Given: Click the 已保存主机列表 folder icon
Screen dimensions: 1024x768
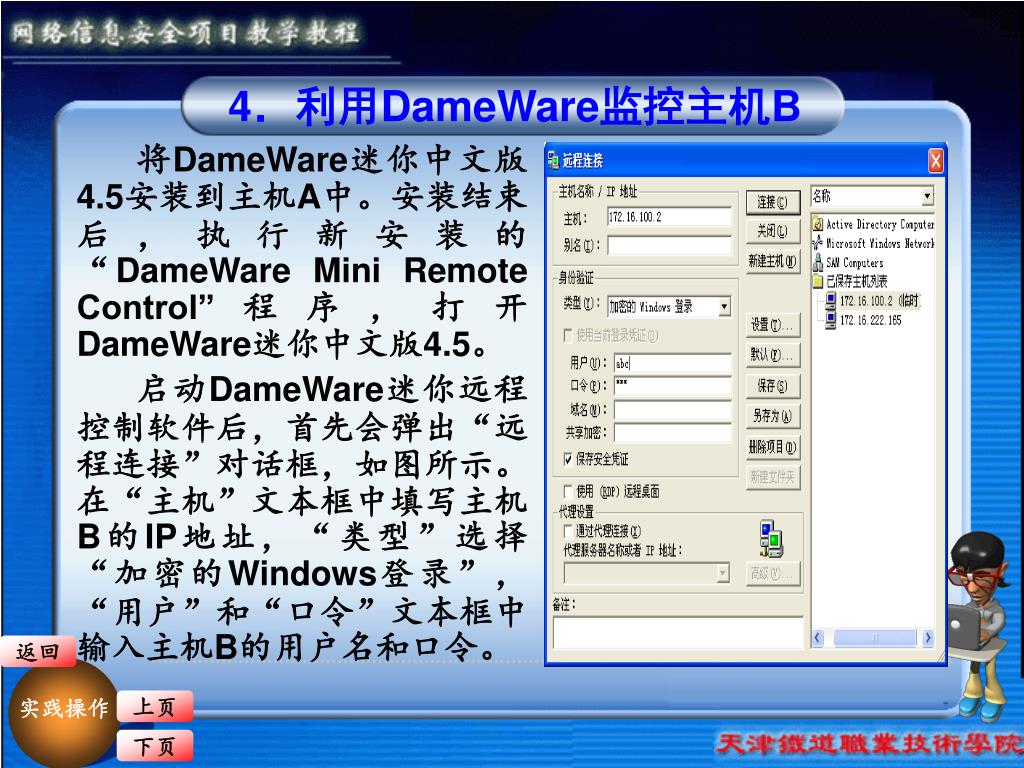Looking at the screenshot, I should 817,281.
